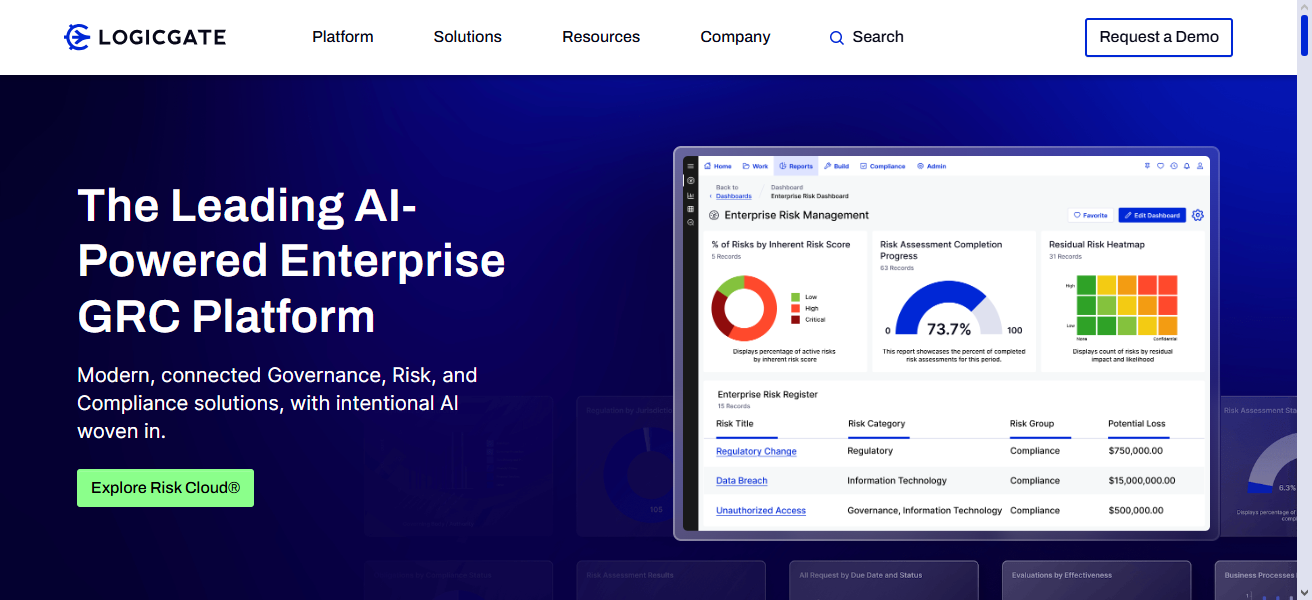Click the green Low legend swatch

795,297
